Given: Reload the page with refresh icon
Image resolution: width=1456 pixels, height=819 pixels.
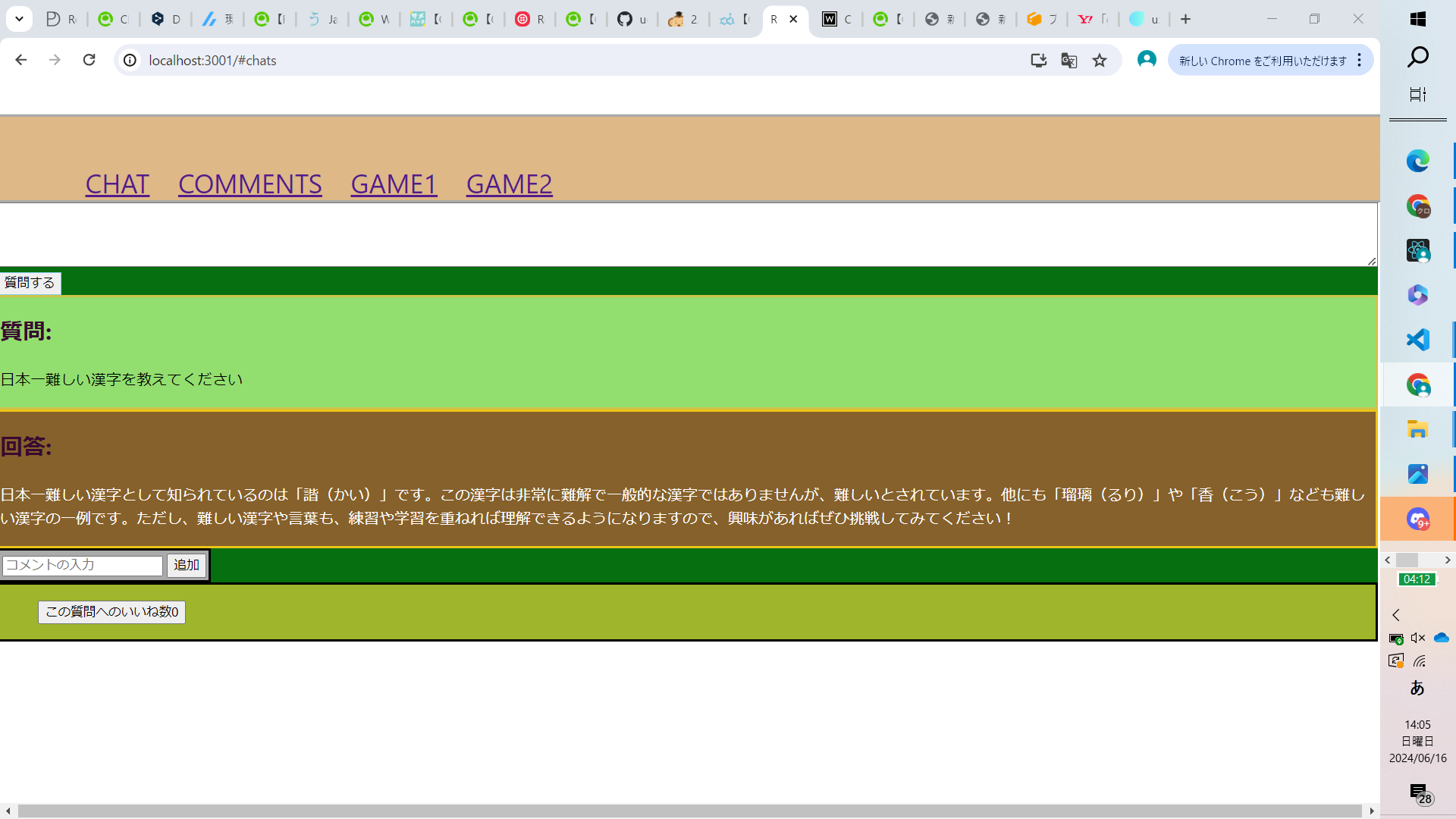Looking at the screenshot, I should [x=89, y=60].
